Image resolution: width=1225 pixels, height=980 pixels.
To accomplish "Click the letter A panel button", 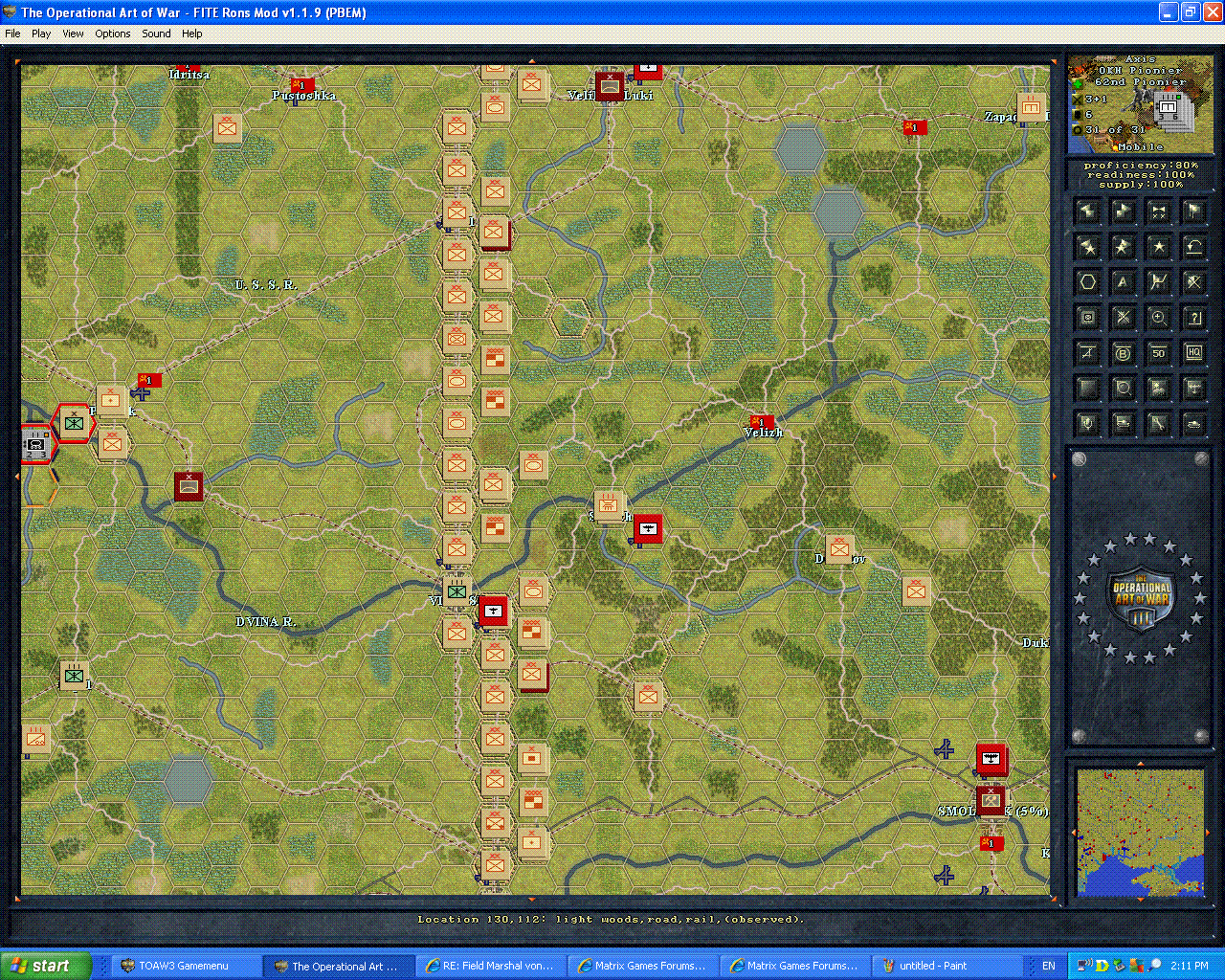I will (1124, 282).
